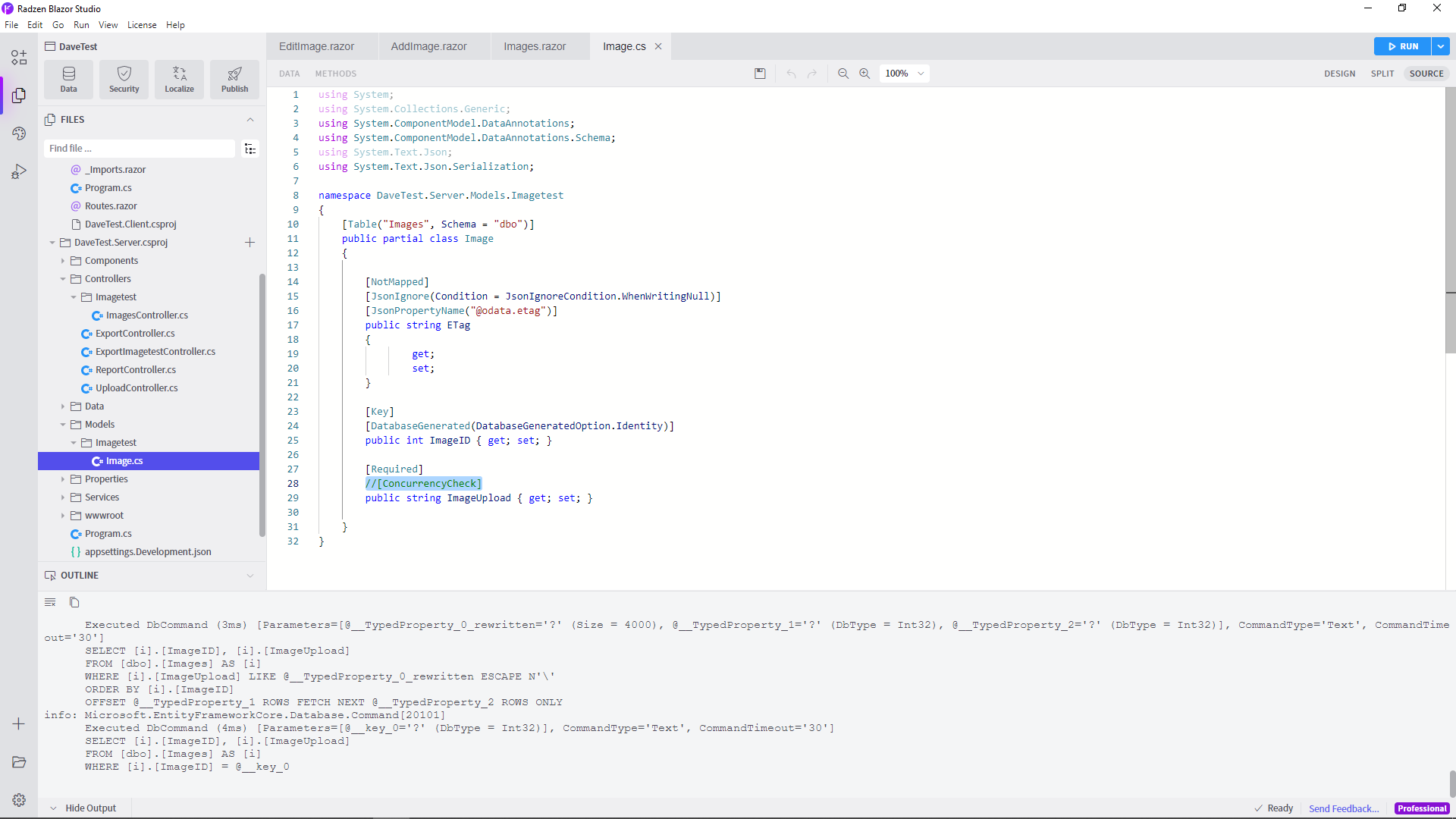The image size is (1456, 819).
Task: Select the theme palette icon in the sidebar
Action: (18, 133)
